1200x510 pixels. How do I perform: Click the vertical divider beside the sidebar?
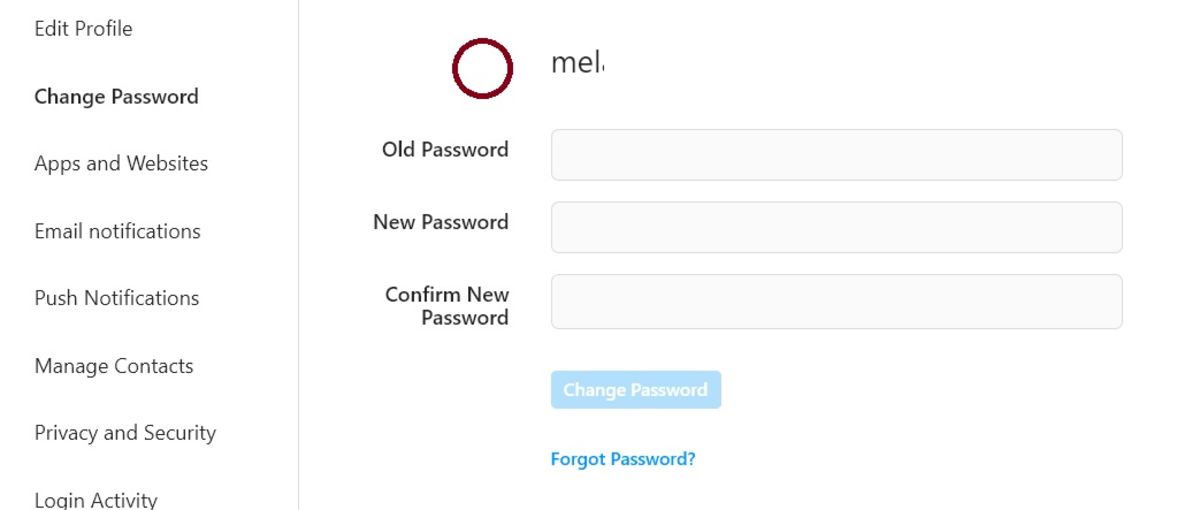(298, 255)
